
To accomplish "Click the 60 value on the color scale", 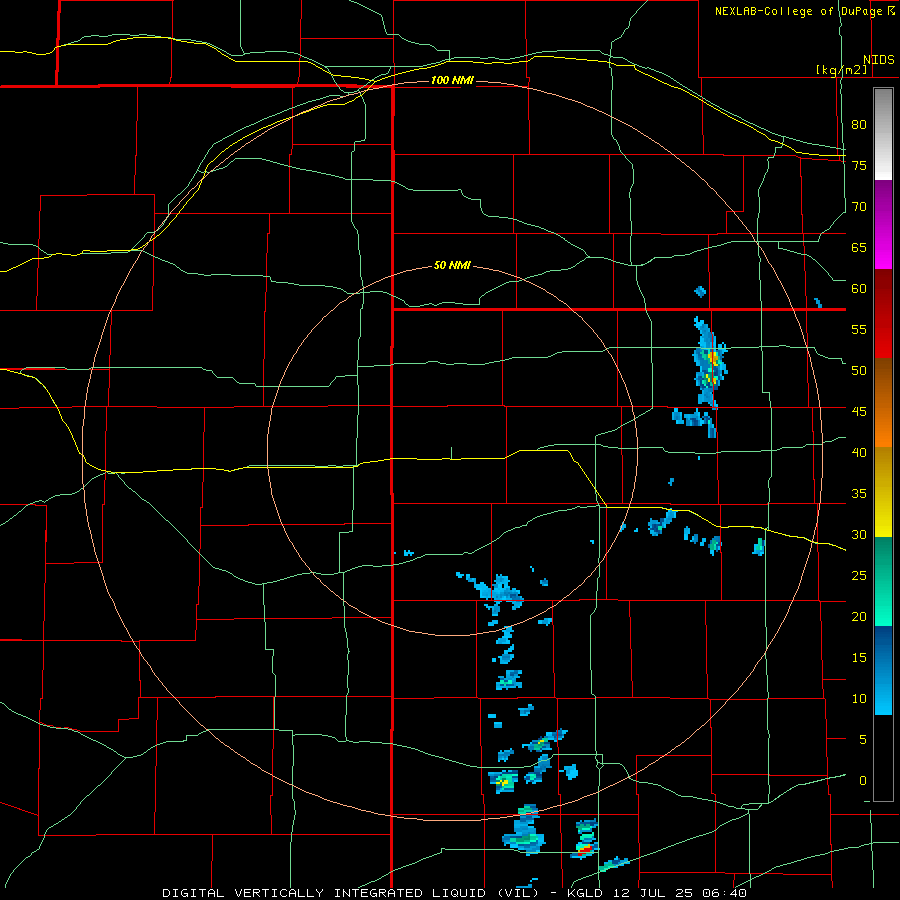I will click(x=859, y=289).
